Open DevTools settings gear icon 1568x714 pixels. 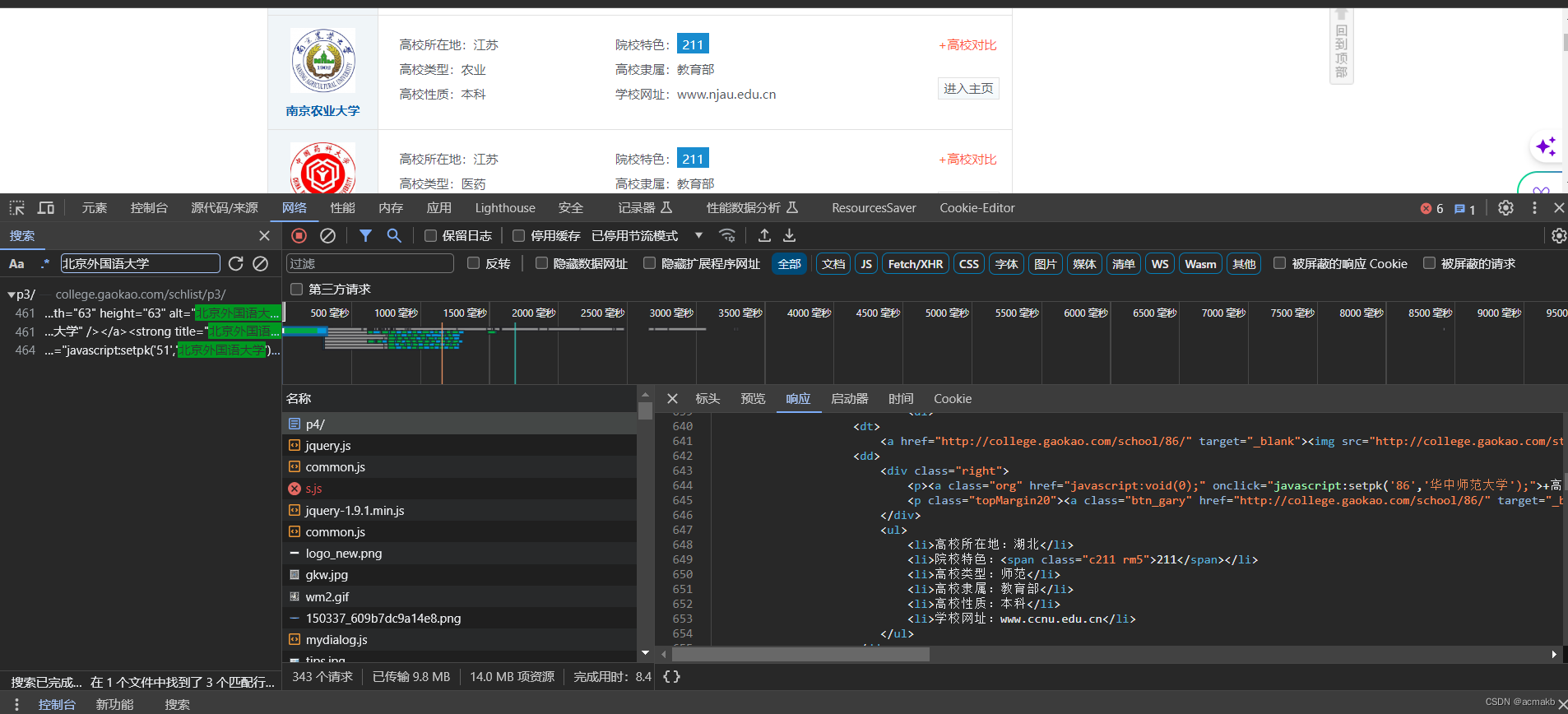click(1505, 208)
